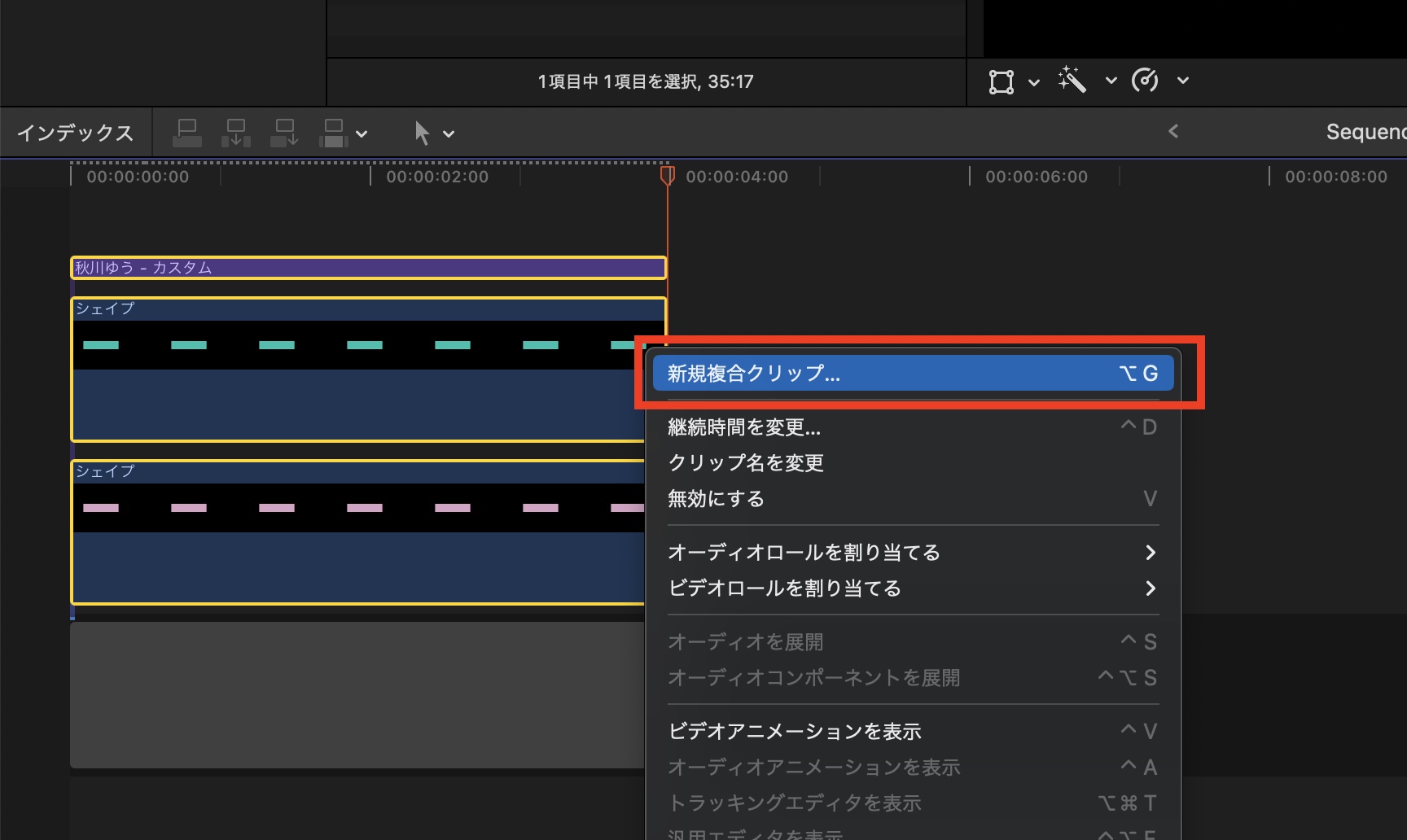Click the overwrite clip icon
The height and width of the screenshot is (840, 1407).
point(334,133)
